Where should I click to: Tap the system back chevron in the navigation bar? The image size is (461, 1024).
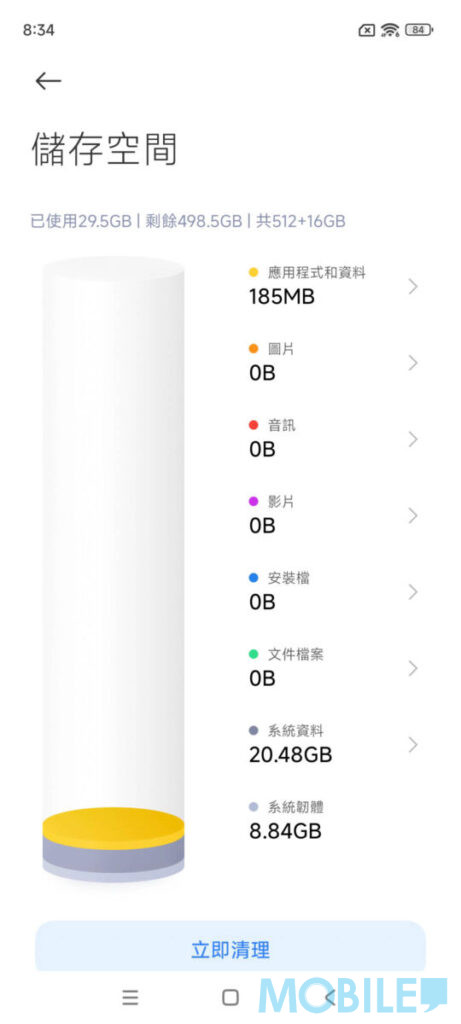330,997
